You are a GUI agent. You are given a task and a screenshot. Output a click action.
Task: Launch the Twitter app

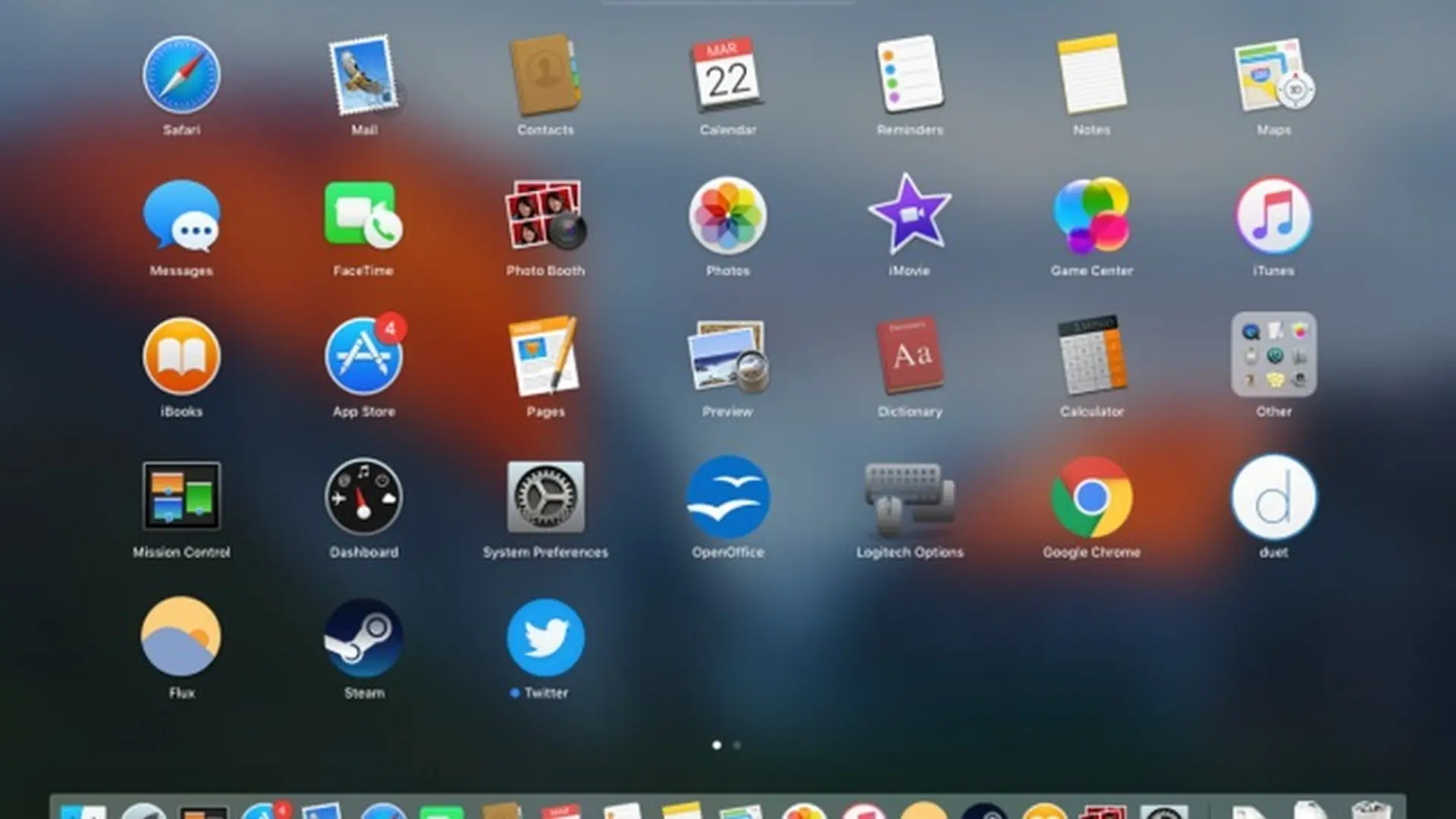point(545,637)
